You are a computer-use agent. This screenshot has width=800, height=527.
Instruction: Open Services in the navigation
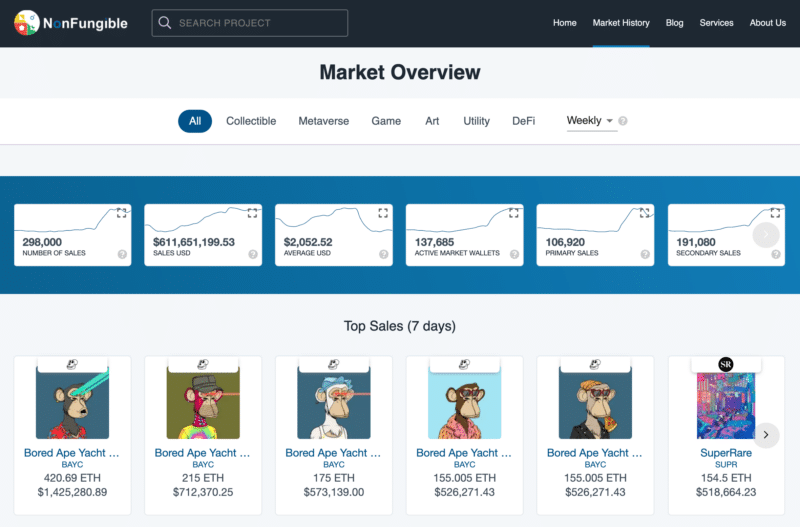pos(716,23)
